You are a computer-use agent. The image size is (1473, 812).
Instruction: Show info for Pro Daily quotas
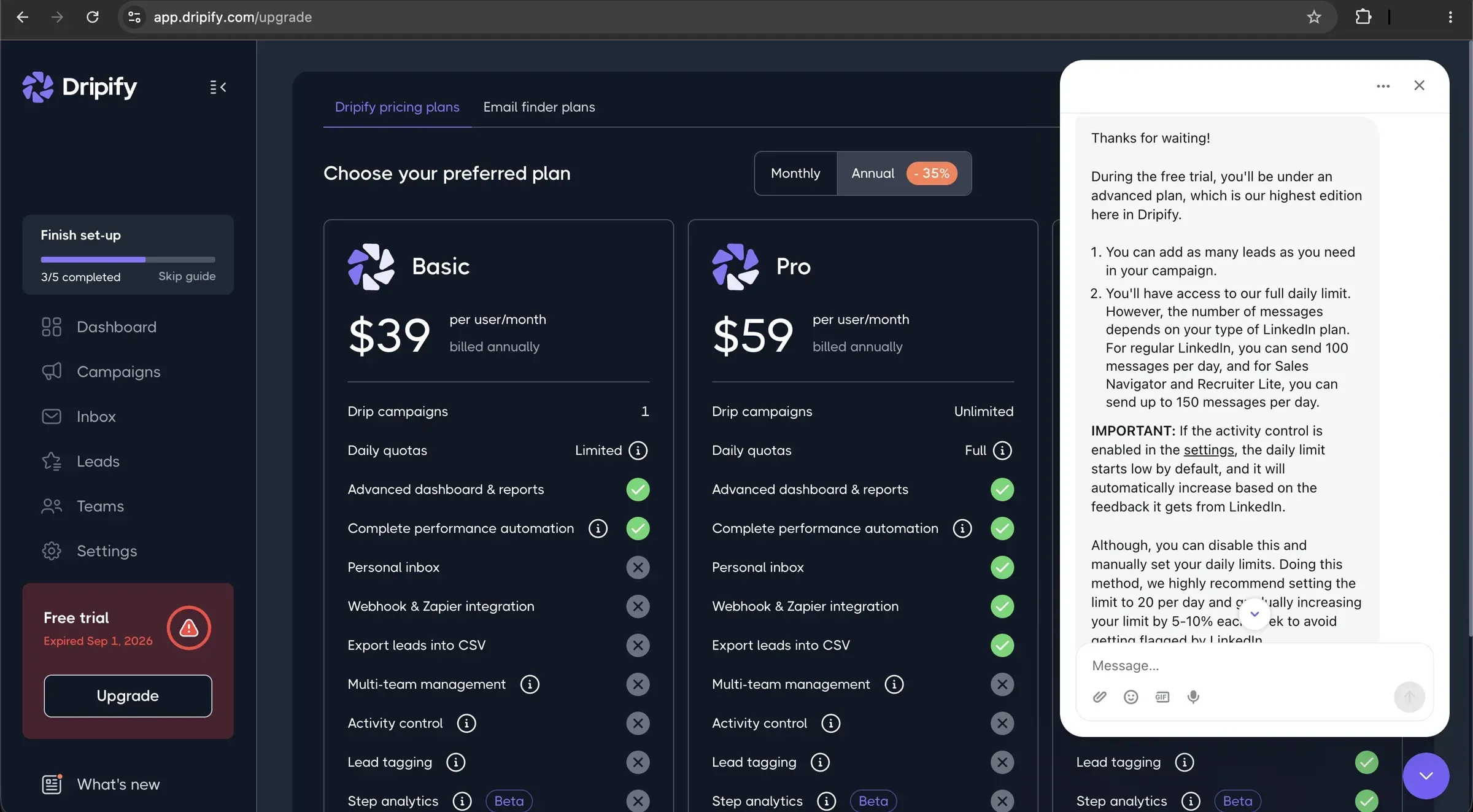[1002, 450]
